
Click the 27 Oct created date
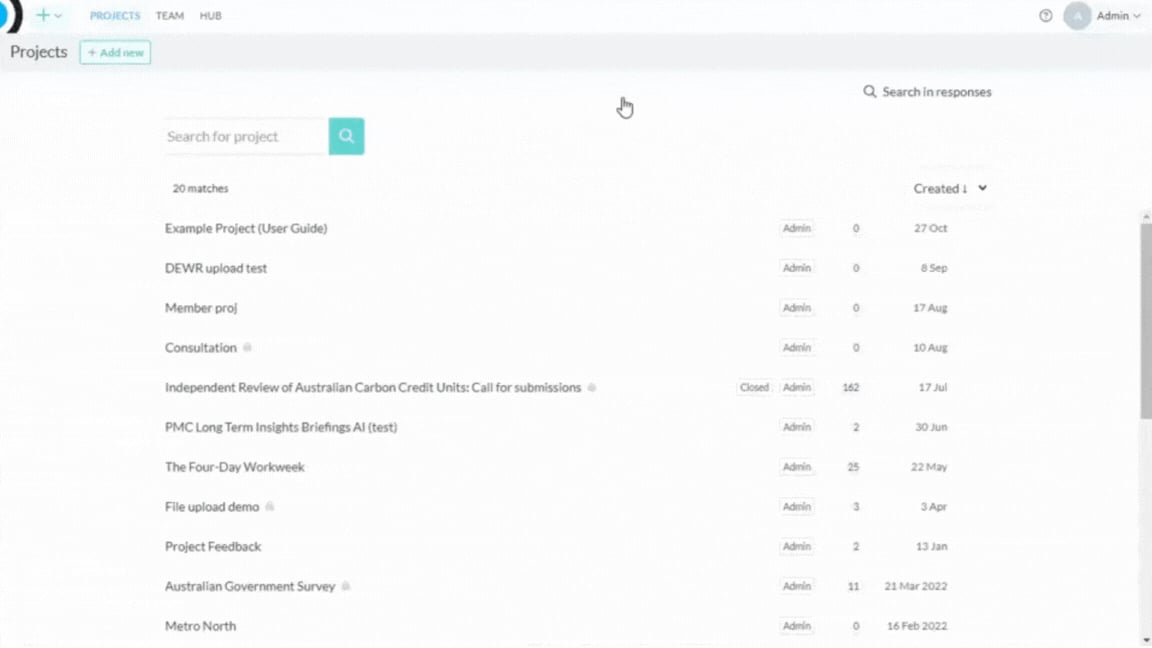coord(930,228)
